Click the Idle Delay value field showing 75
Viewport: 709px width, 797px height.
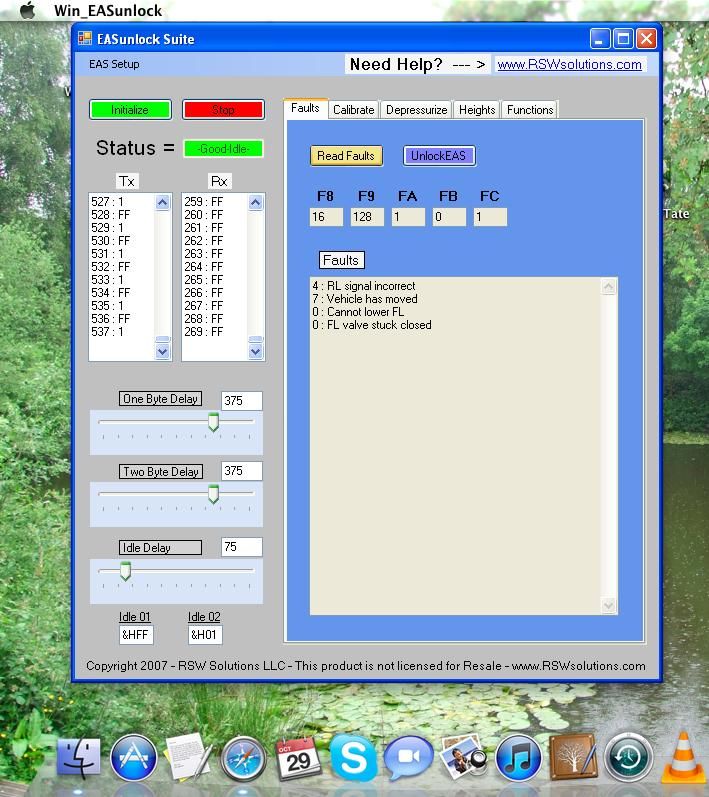(x=242, y=547)
